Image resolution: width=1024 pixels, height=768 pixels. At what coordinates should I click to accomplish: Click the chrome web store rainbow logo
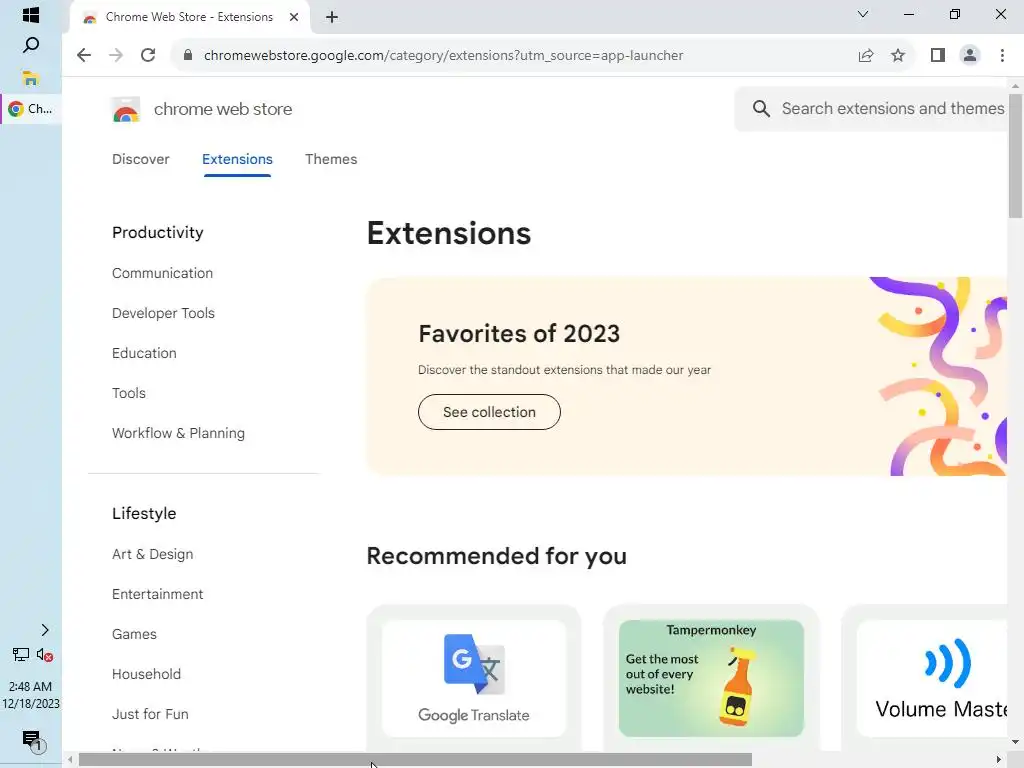tap(125, 109)
